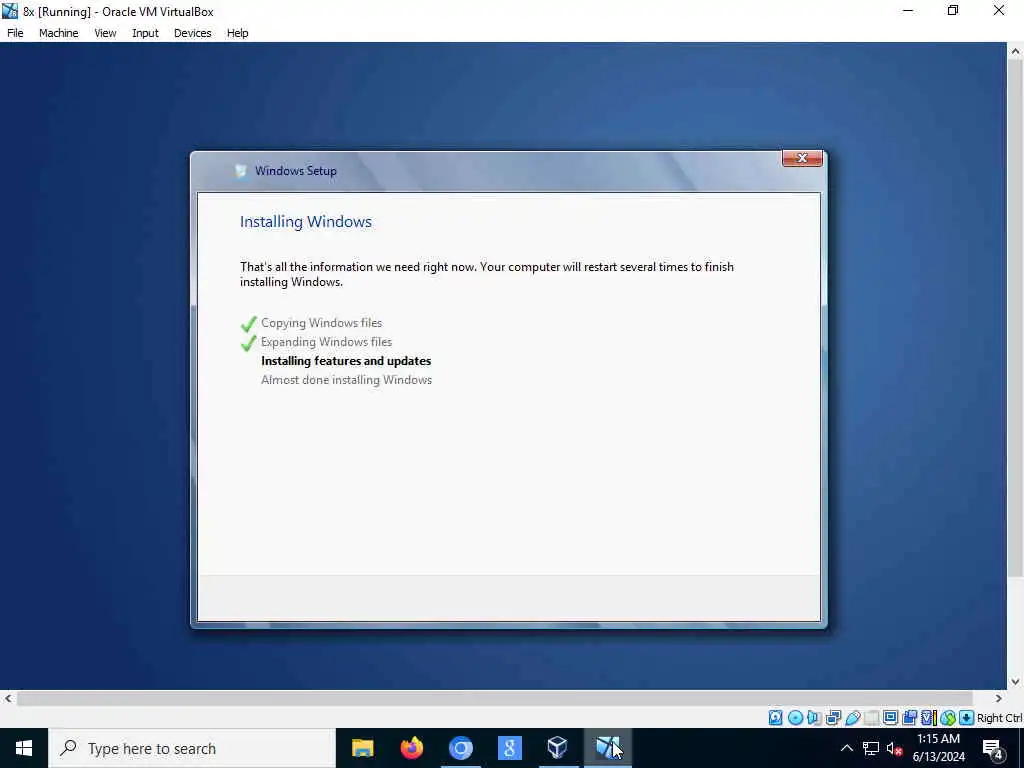Open the Input menu
This screenshot has height=768, width=1024.
click(x=145, y=33)
